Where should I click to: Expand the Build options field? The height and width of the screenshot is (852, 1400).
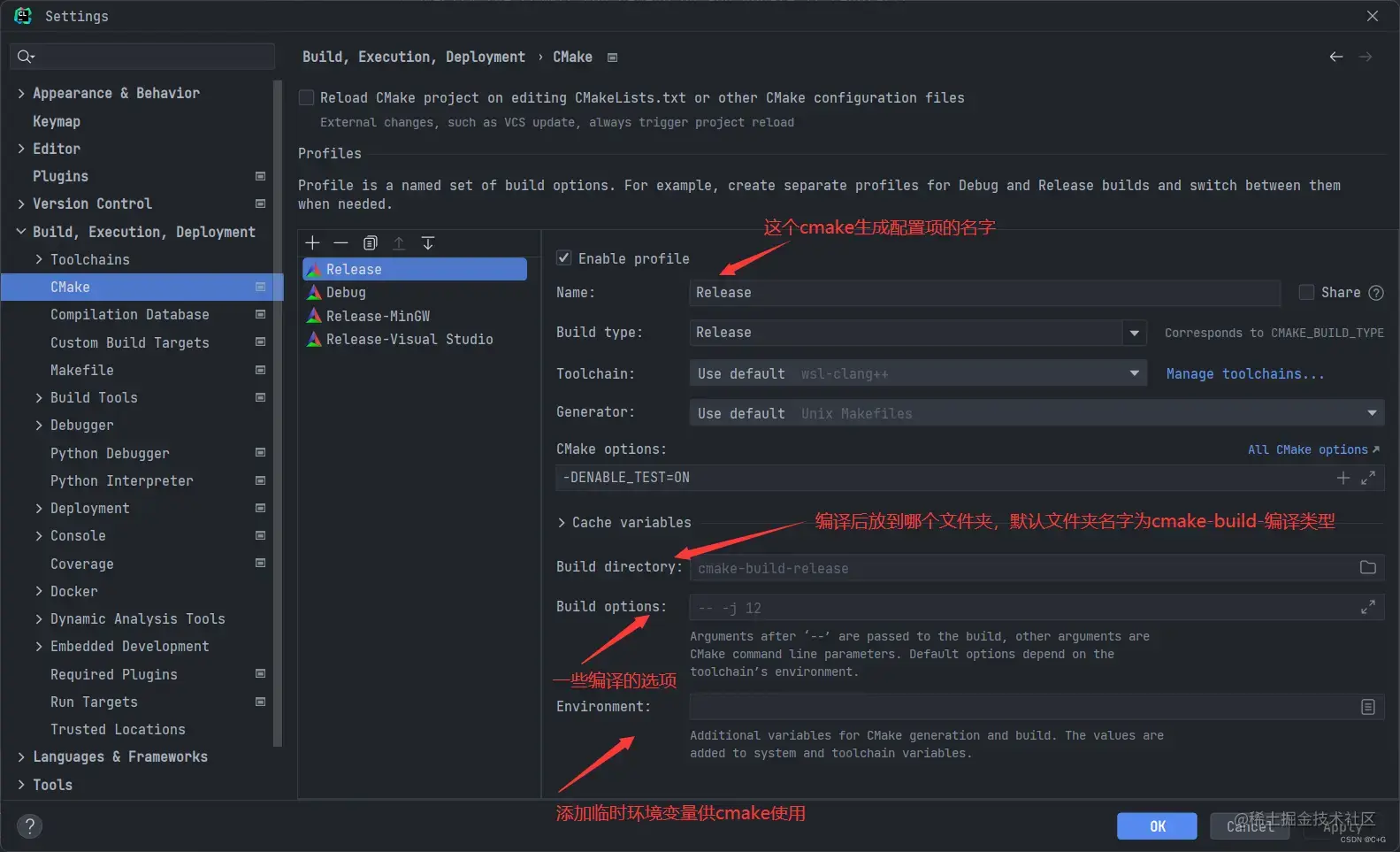point(1368,607)
